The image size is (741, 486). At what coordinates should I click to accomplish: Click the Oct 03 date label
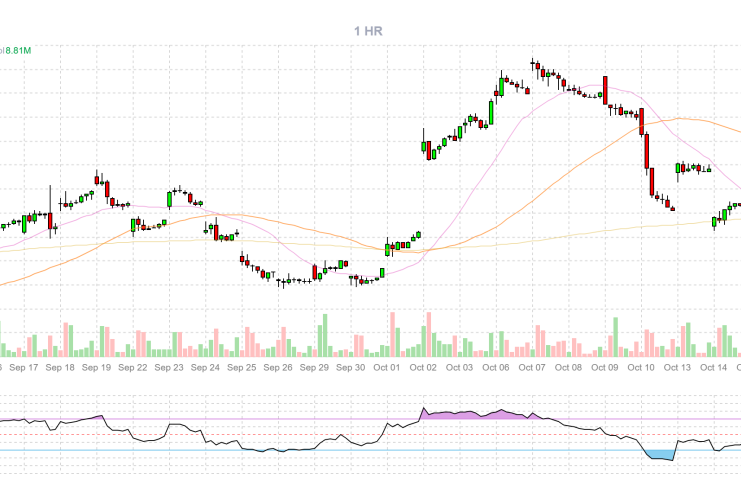point(459,368)
